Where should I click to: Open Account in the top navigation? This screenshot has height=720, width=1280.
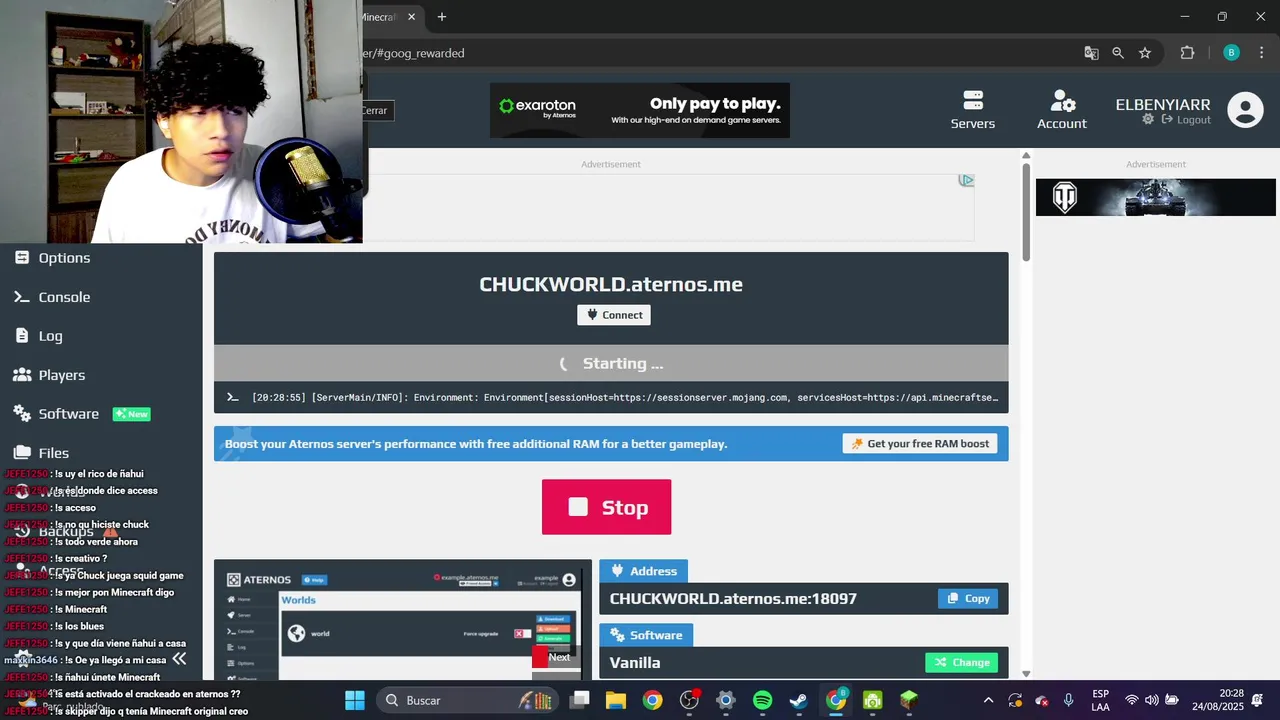1062,110
